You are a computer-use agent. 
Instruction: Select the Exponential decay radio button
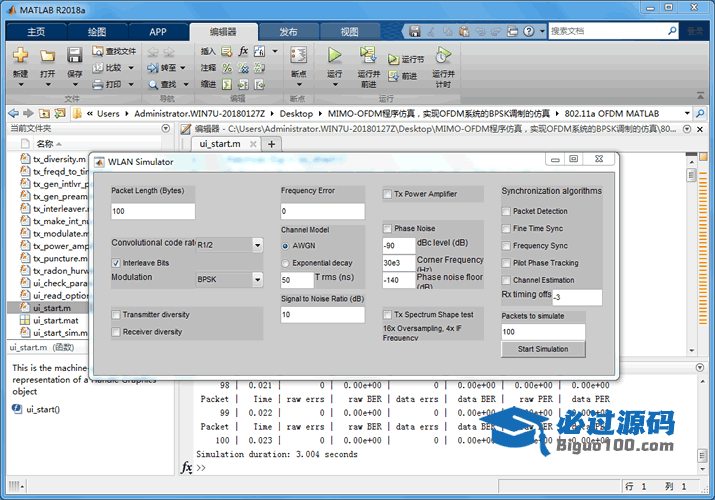coord(286,262)
